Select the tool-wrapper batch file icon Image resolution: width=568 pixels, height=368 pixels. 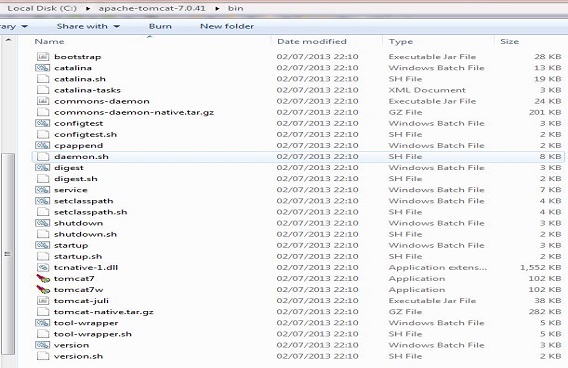(42, 323)
